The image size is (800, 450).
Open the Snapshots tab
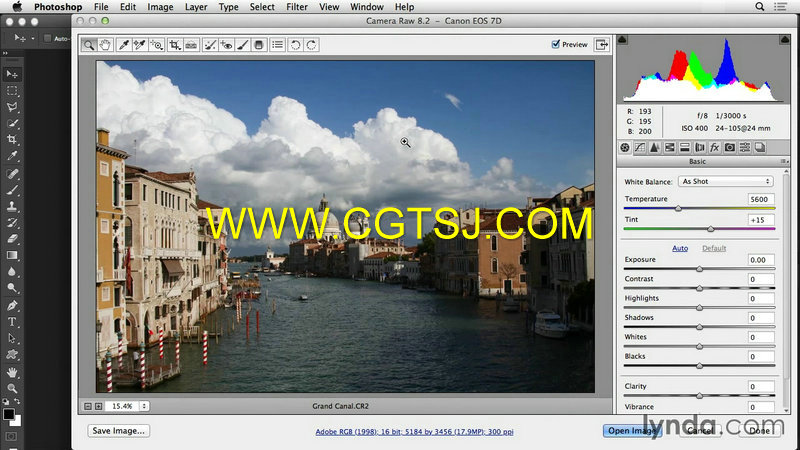click(x=760, y=147)
